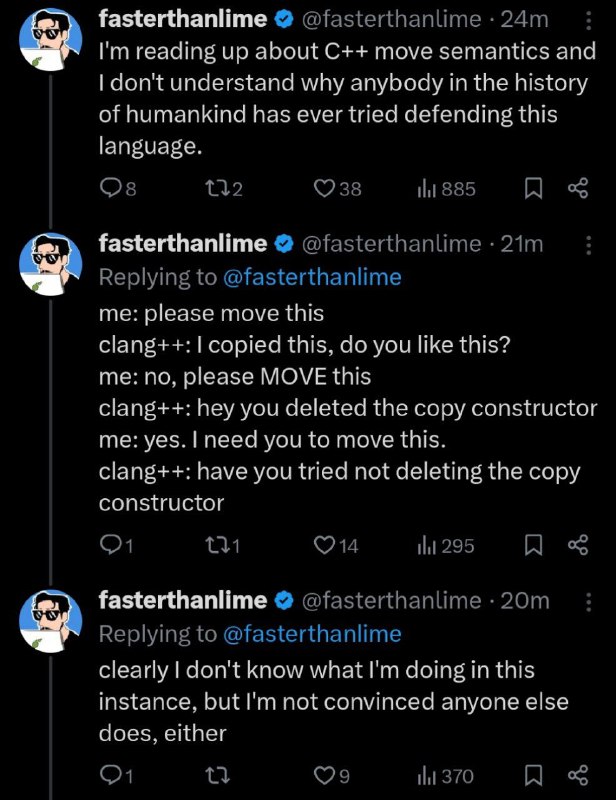
Task: Share the first tweet about move semantics
Action: (578, 189)
